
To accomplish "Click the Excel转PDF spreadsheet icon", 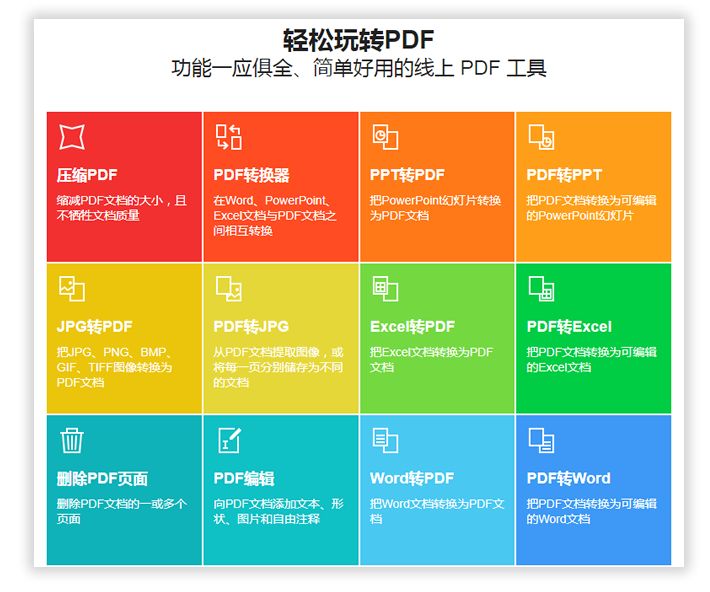I will click(x=385, y=288).
